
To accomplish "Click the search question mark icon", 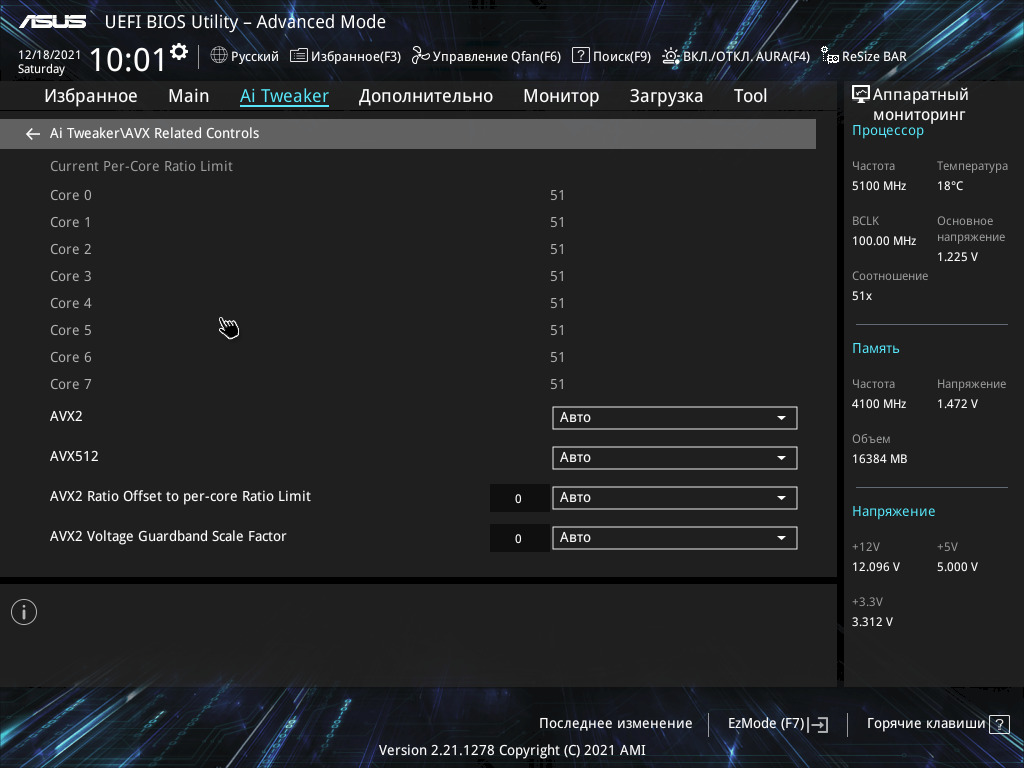I will click(x=581, y=56).
